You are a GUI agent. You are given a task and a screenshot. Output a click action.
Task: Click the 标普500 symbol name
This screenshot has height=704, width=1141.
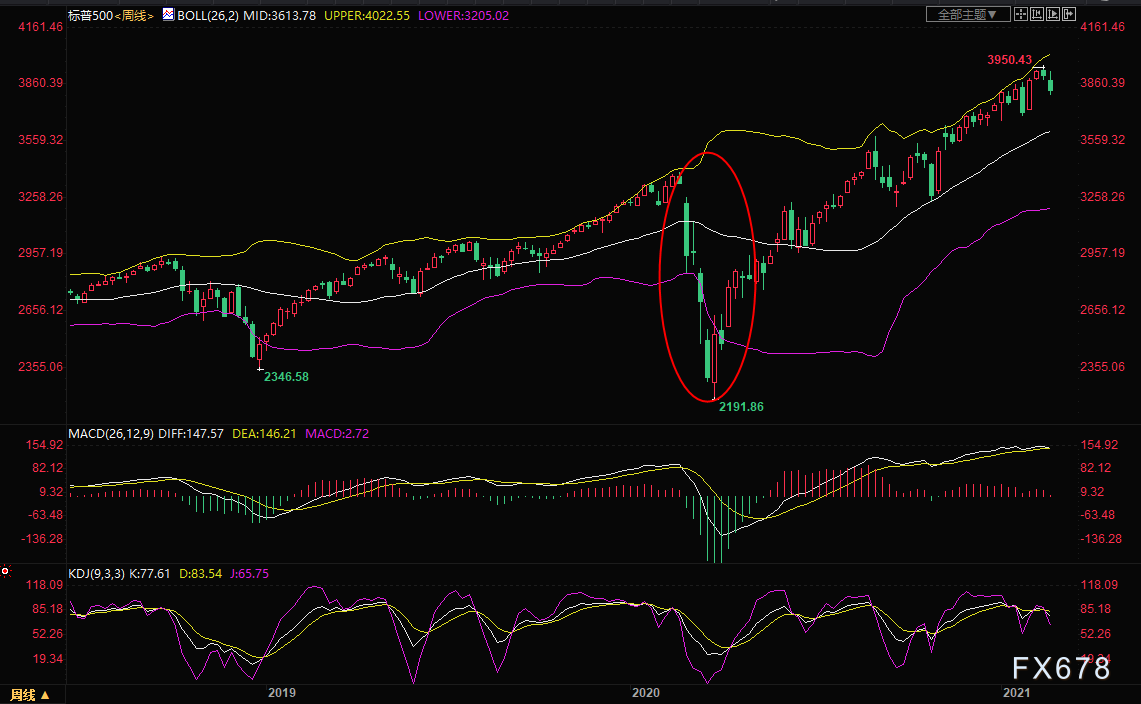coord(91,15)
